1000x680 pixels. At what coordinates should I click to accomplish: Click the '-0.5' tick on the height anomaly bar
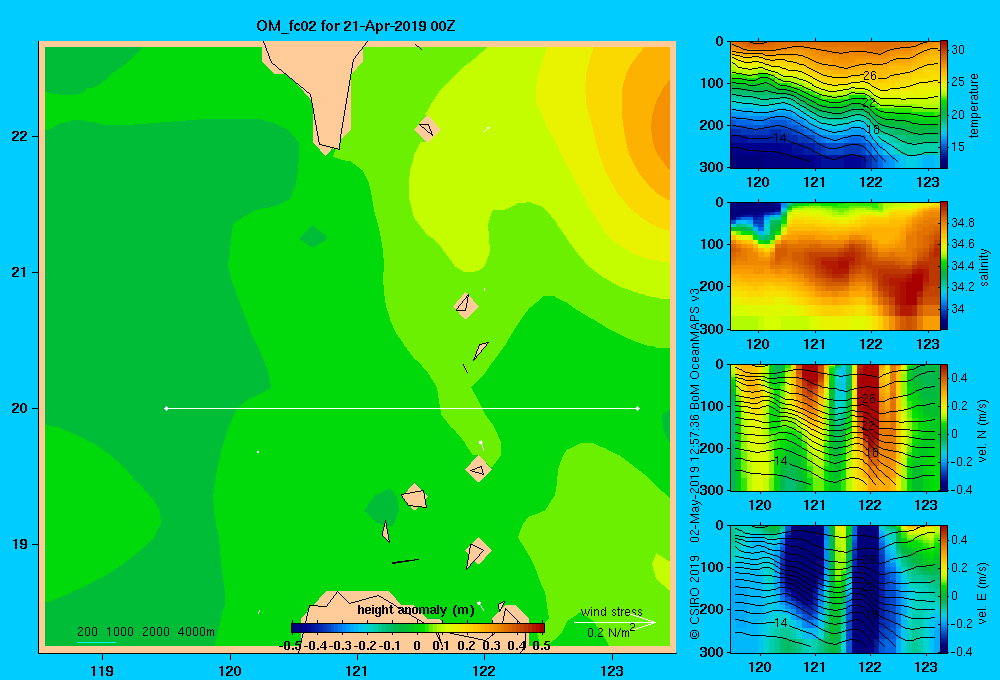291,646
